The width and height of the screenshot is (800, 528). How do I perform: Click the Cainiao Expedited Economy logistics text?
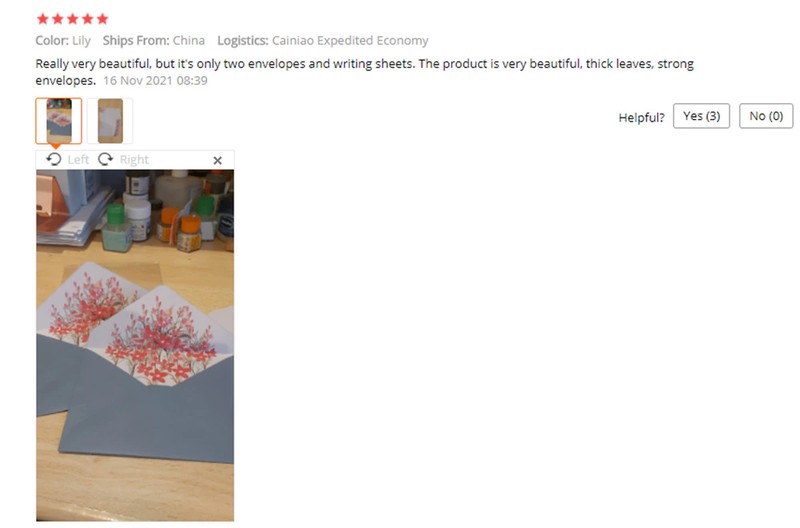(x=350, y=40)
